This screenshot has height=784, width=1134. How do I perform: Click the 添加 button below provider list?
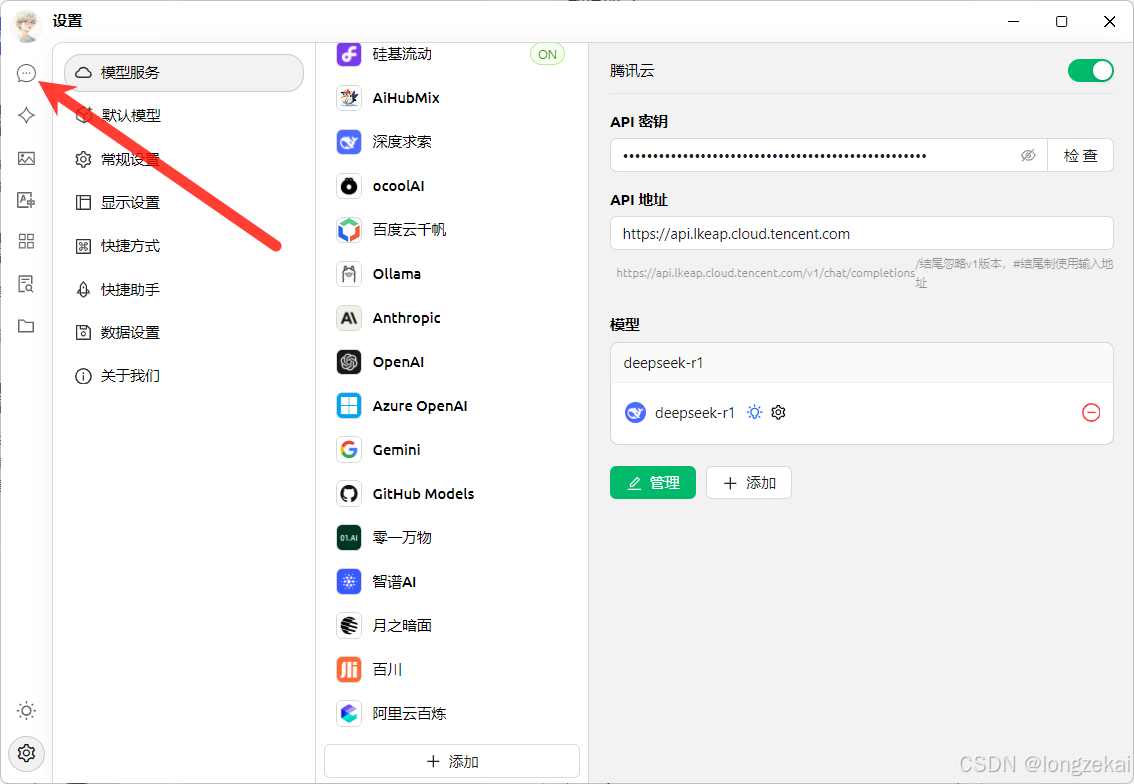point(452,761)
